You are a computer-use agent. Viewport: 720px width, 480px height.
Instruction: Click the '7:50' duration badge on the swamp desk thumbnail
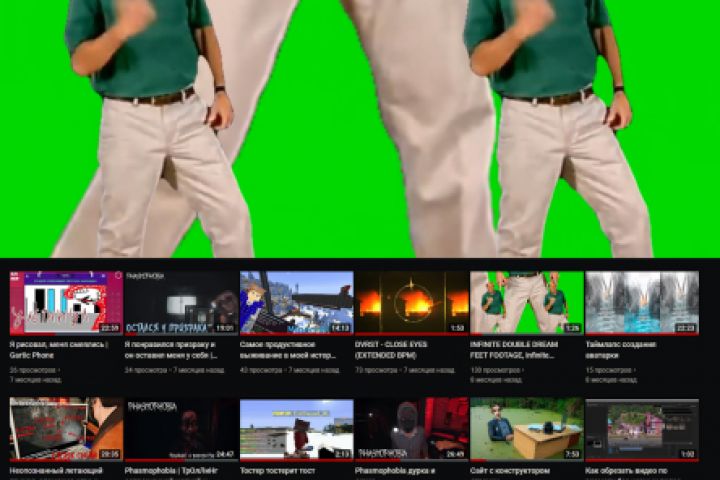(x=572, y=454)
